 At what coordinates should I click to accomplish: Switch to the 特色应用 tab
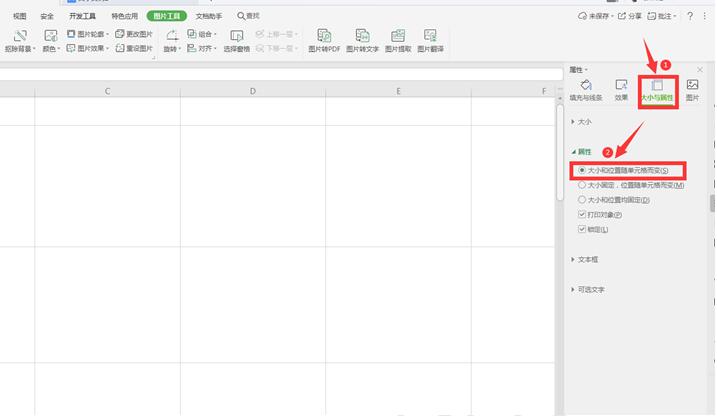[124, 16]
